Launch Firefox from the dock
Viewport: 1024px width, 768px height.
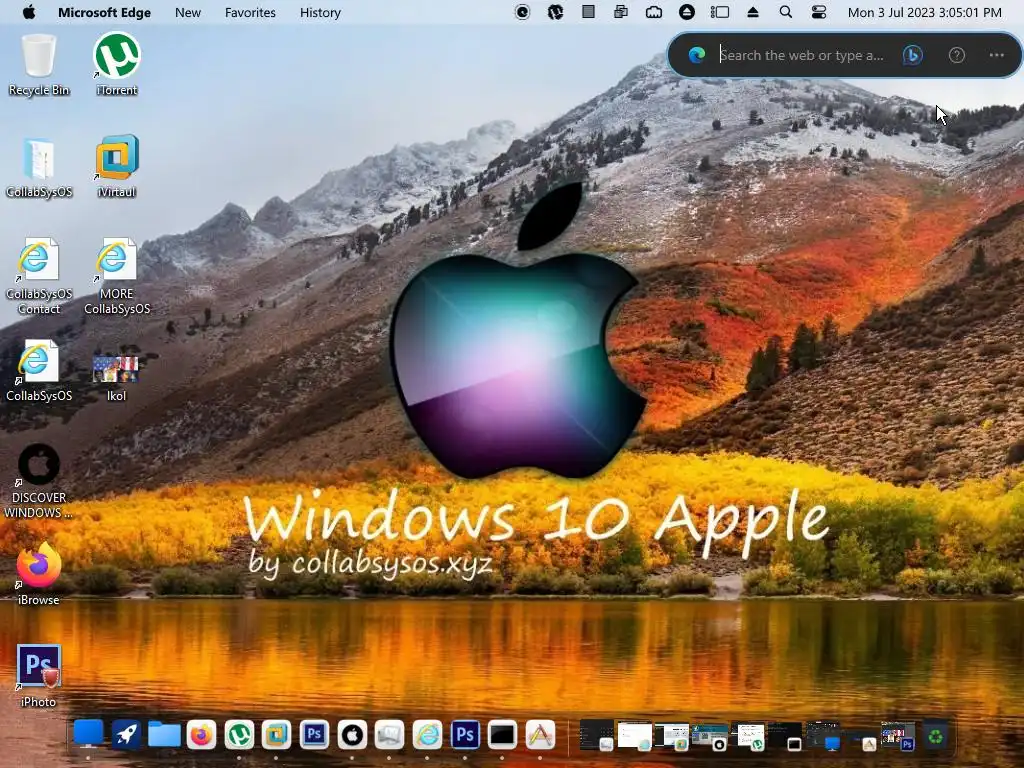201,735
